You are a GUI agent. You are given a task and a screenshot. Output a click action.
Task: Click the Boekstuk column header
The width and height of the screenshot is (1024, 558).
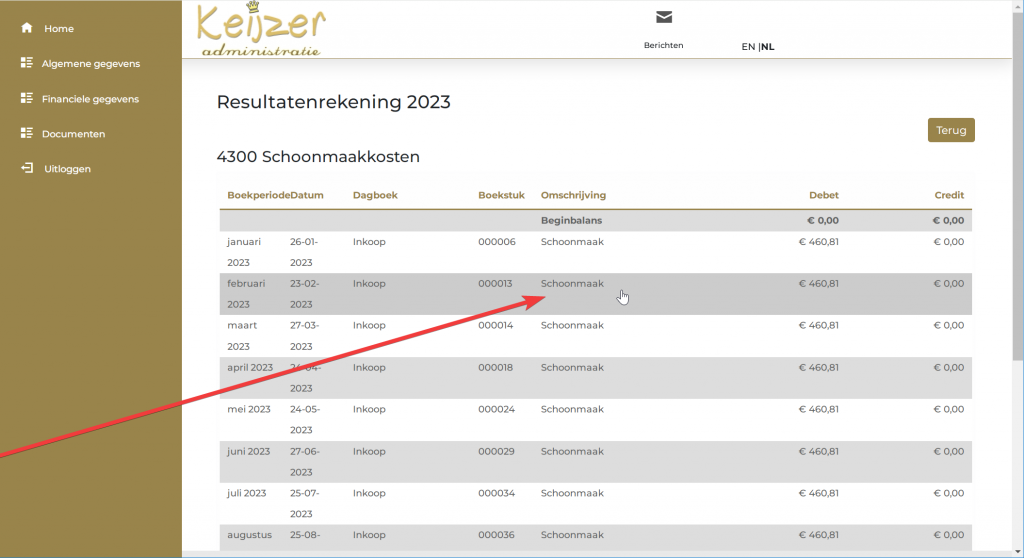(x=501, y=195)
